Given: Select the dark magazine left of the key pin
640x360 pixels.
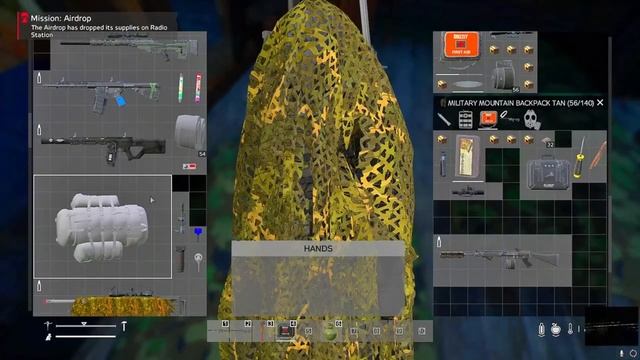Looking at the screenshot, I should 180,259.
